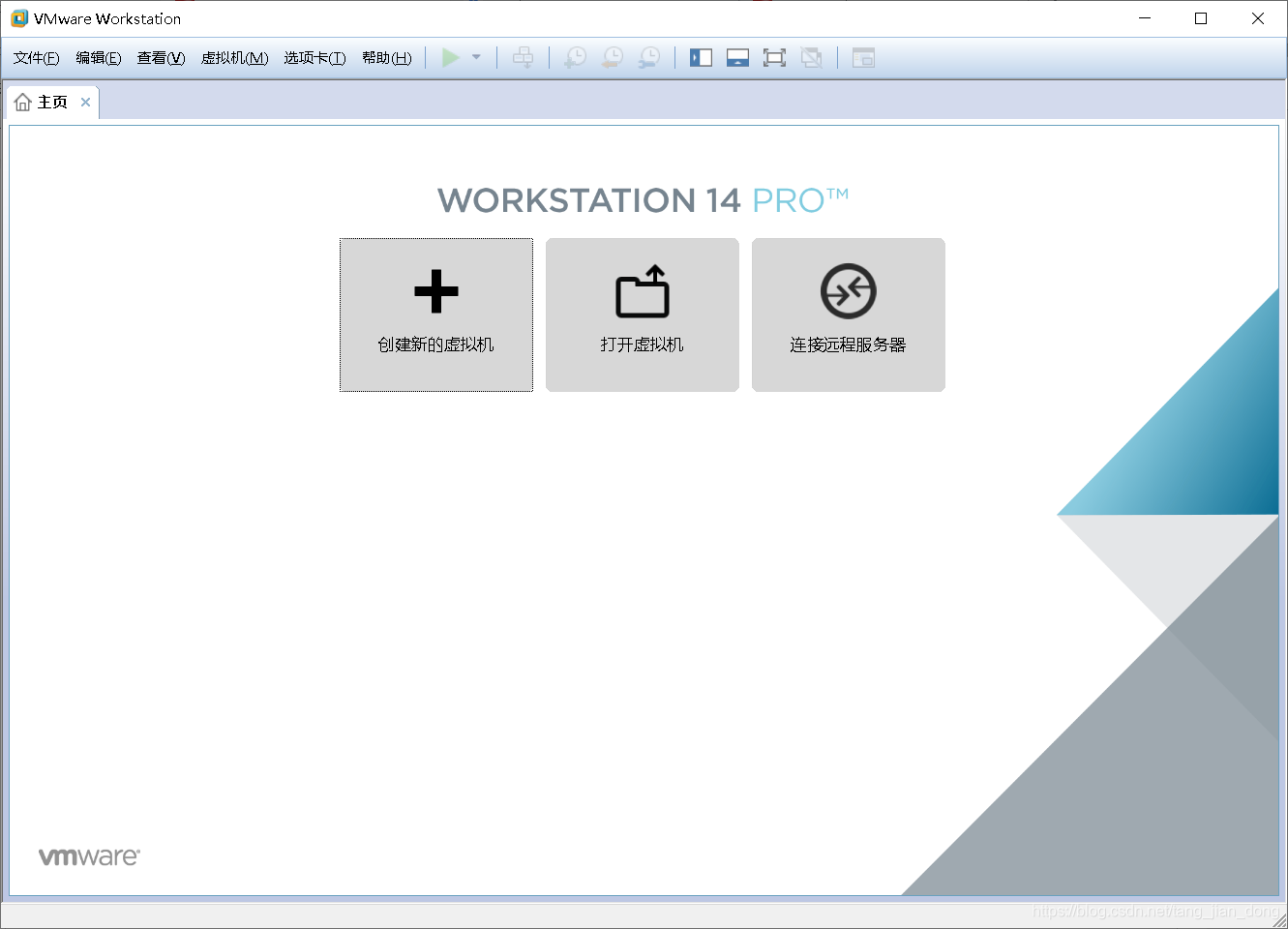Select the 主页 tab
Image resolution: width=1288 pixels, height=929 pixels.
pyautogui.click(x=52, y=103)
